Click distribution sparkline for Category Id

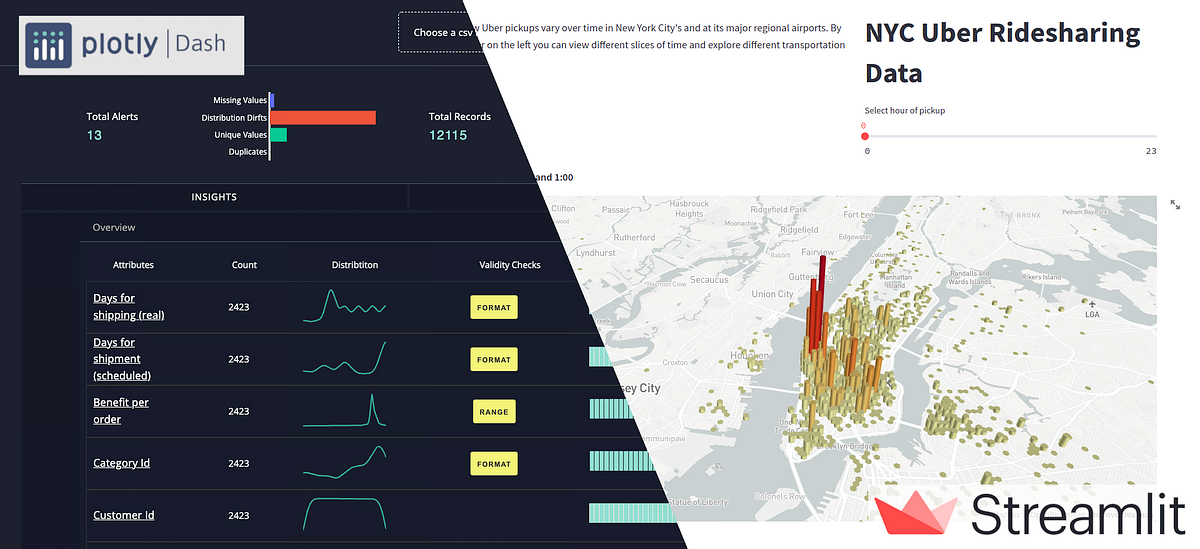pos(344,462)
